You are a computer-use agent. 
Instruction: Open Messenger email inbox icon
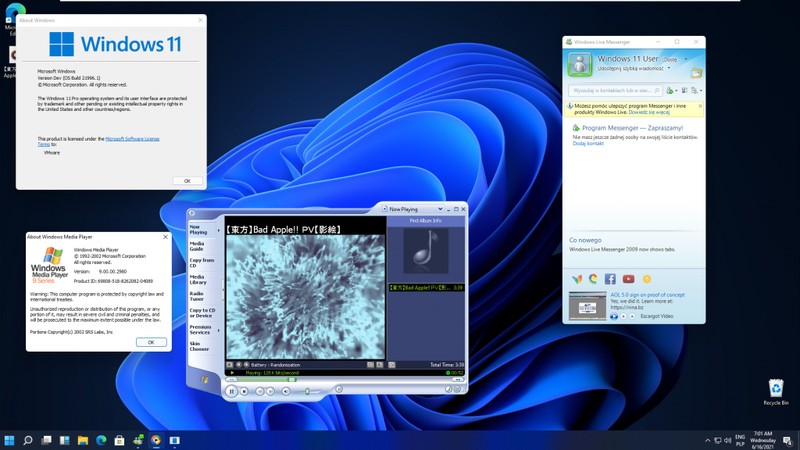coord(696,73)
